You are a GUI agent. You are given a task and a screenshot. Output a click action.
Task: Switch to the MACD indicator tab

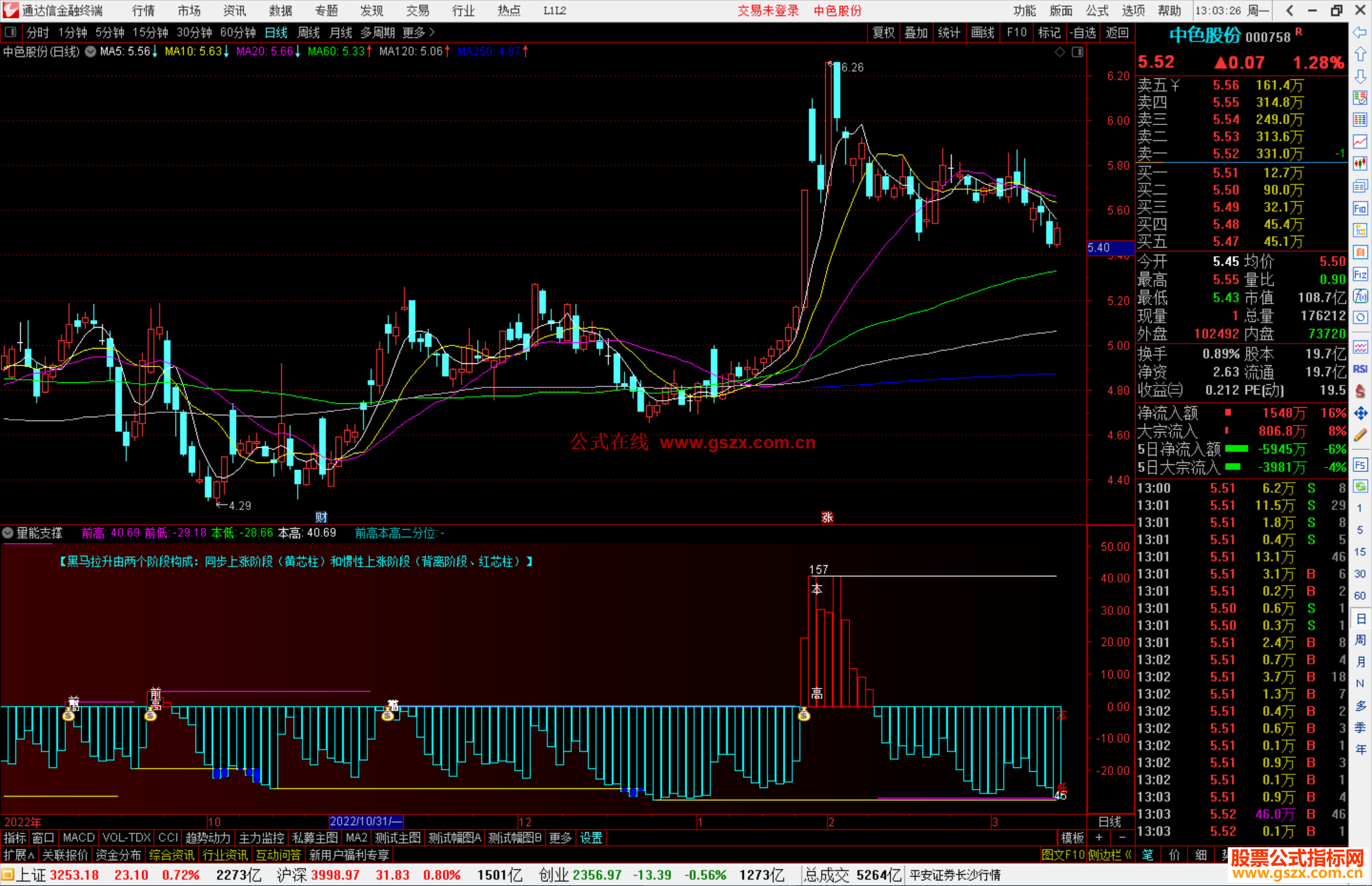point(78,838)
